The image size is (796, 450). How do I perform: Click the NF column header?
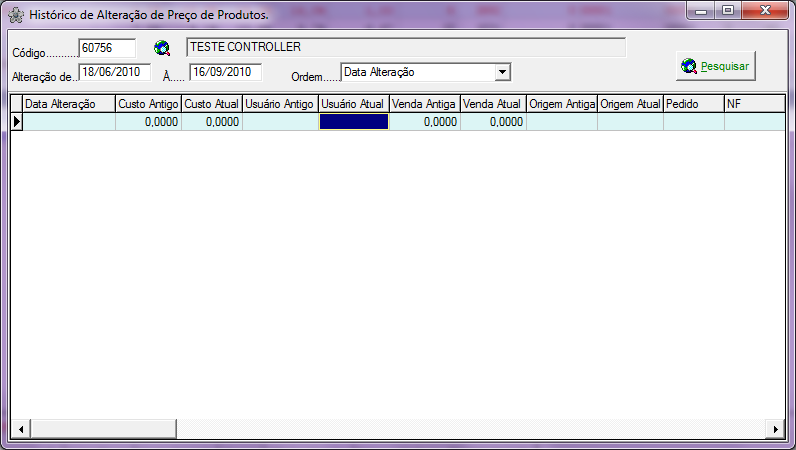point(755,104)
